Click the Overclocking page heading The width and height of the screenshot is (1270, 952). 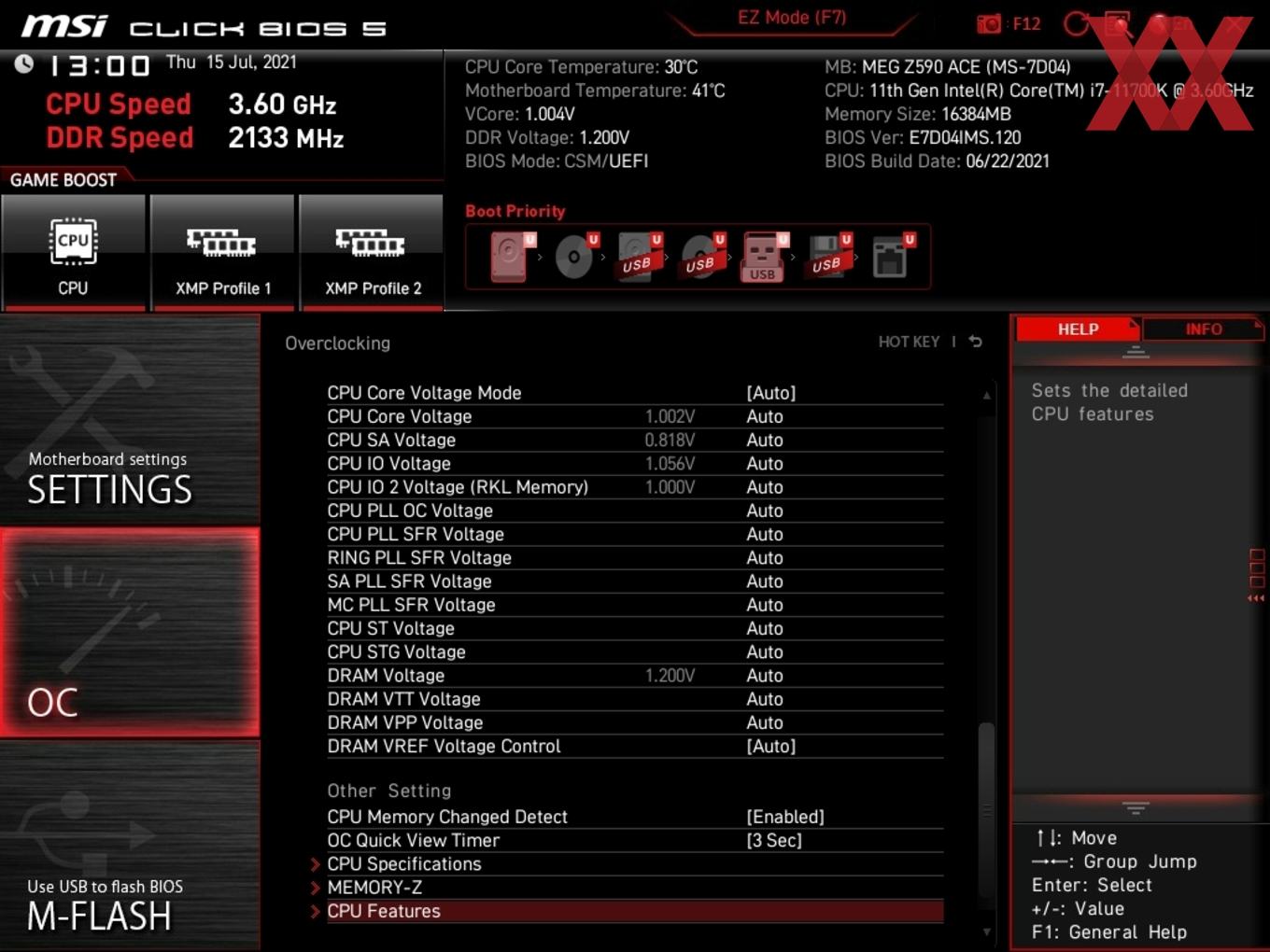pos(337,343)
